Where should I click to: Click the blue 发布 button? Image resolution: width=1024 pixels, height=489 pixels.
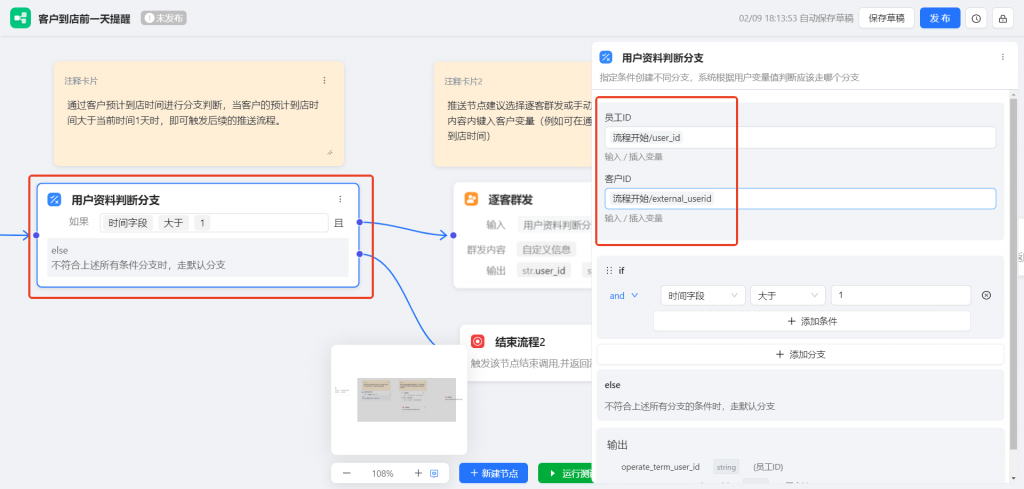(940, 18)
